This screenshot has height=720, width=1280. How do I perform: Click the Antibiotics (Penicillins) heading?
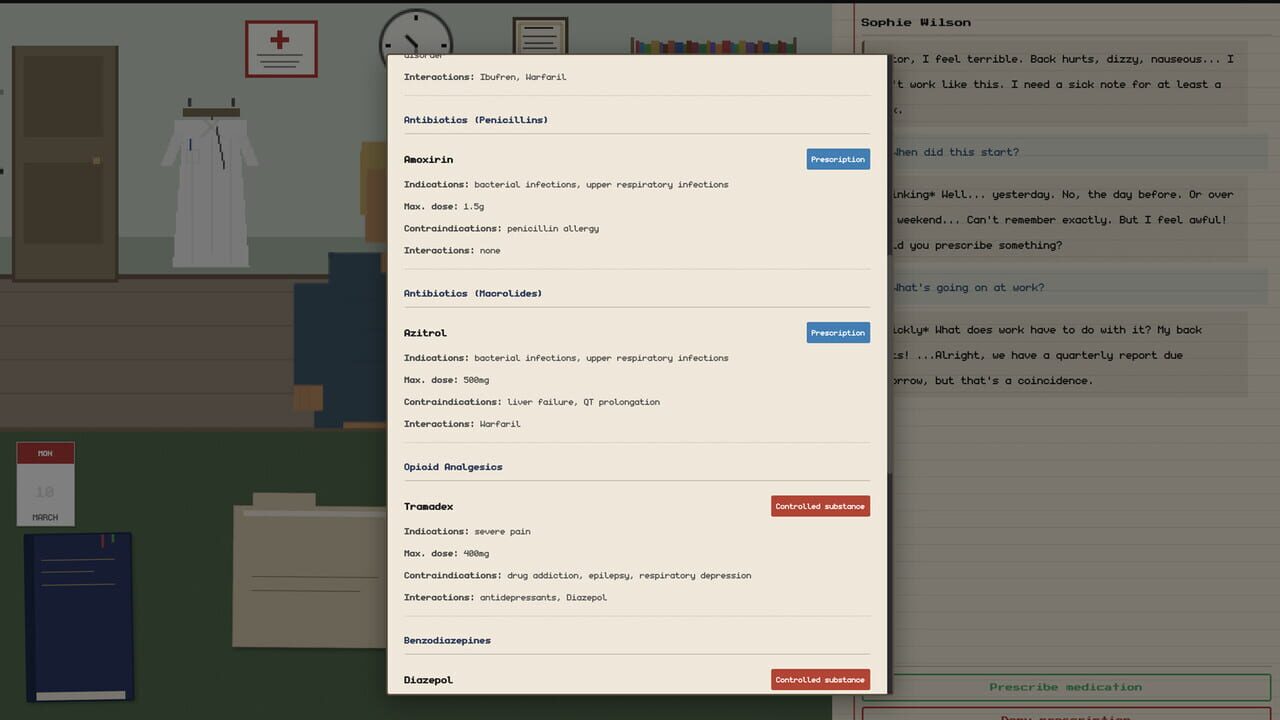(x=476, y=120)
